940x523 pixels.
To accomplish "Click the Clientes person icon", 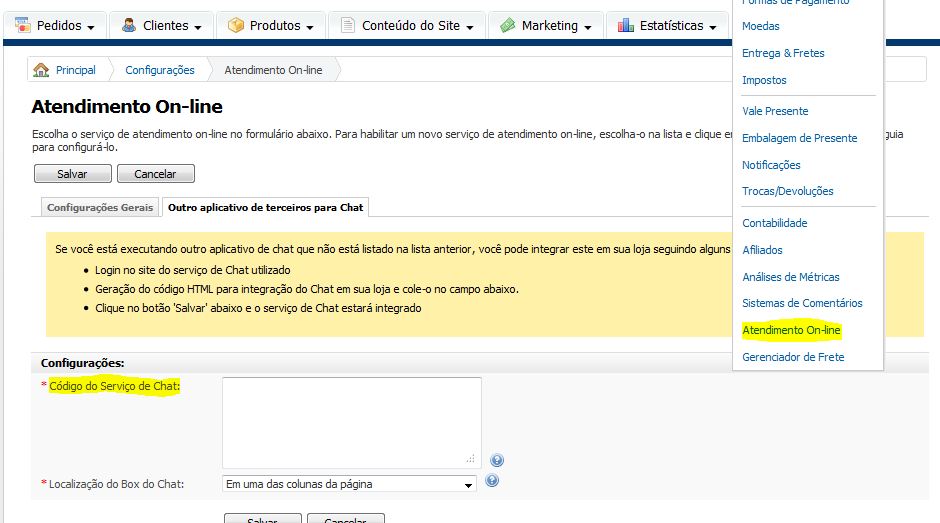I will 128,25.
